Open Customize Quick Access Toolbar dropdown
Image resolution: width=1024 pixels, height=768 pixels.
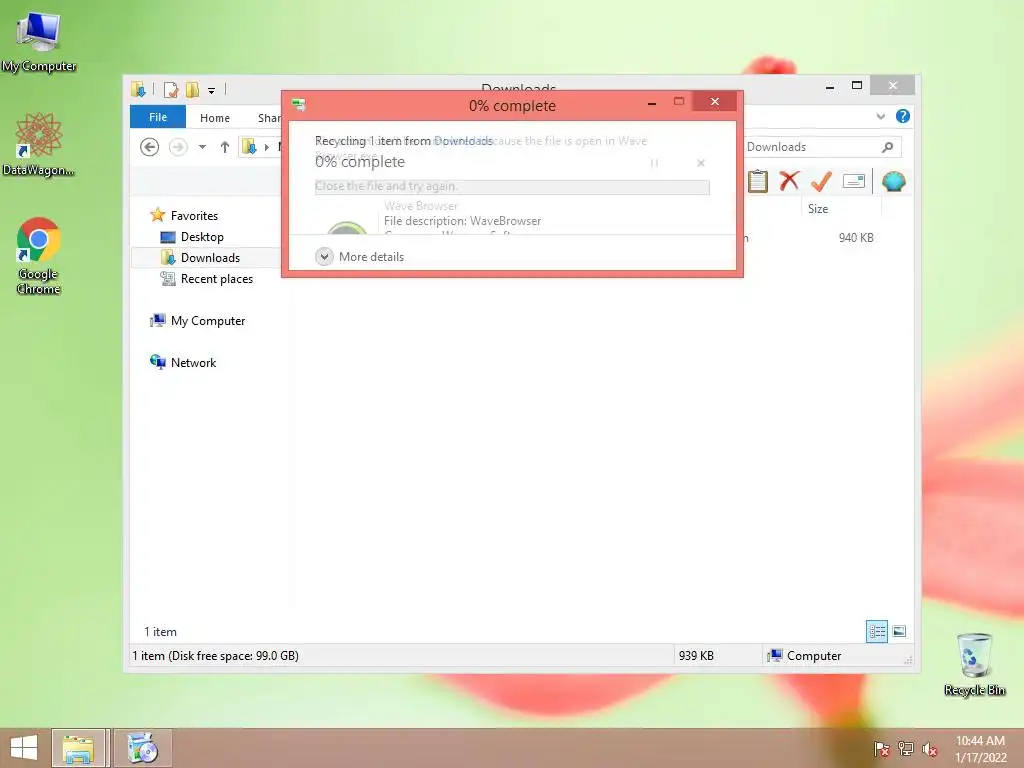click(212, 90)
